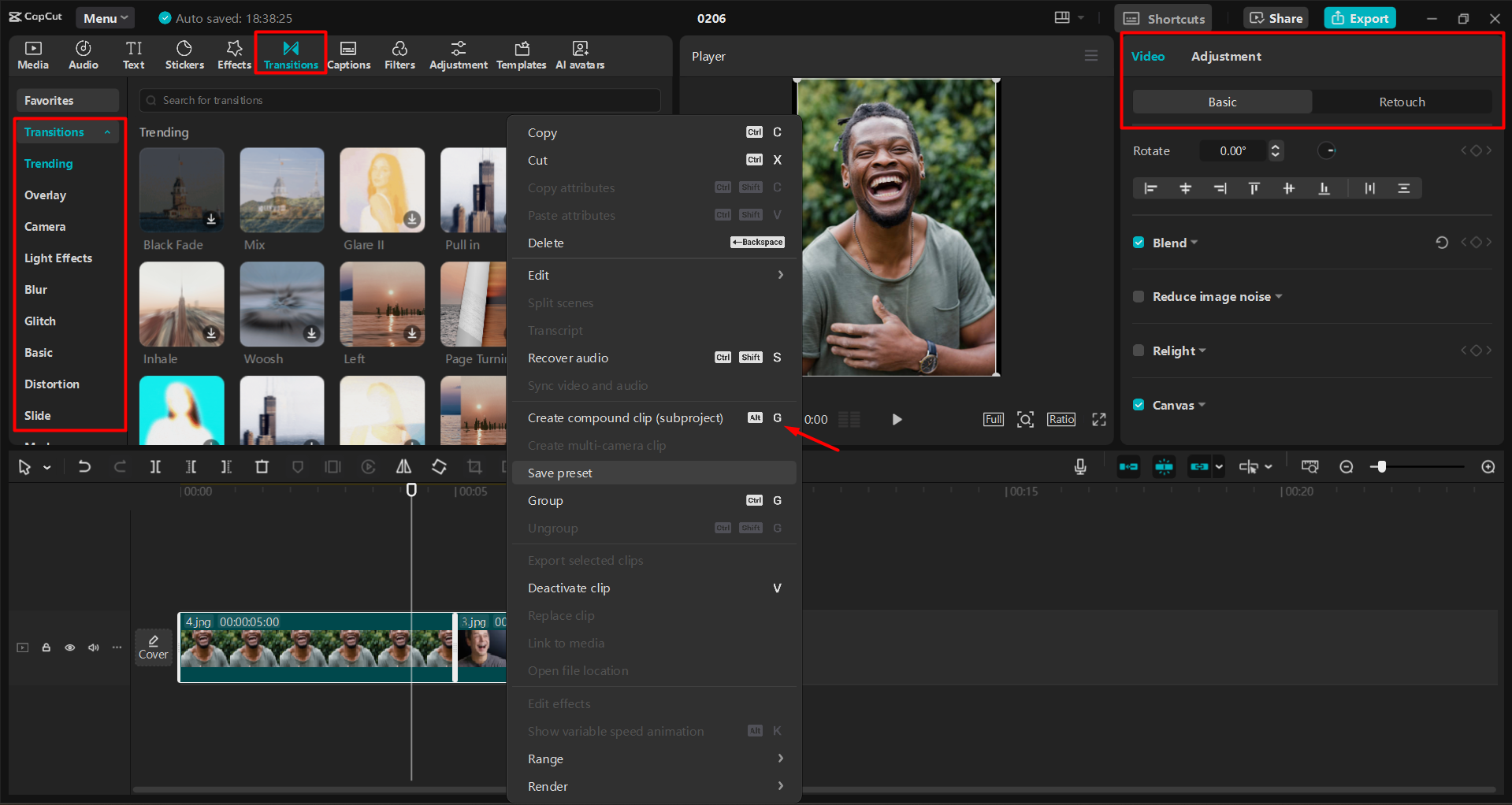Click the timeline zoom slider

1381,466
